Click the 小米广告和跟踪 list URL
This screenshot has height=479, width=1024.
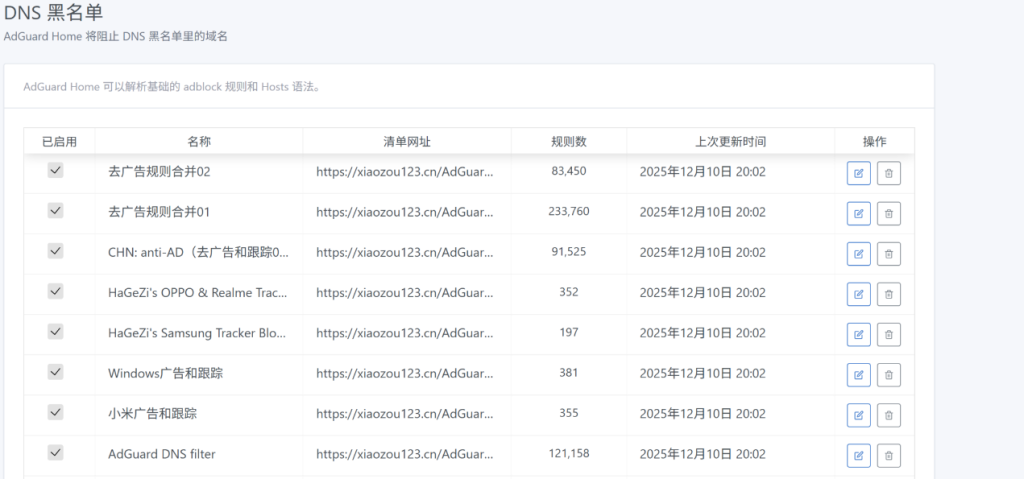[404, 413]
